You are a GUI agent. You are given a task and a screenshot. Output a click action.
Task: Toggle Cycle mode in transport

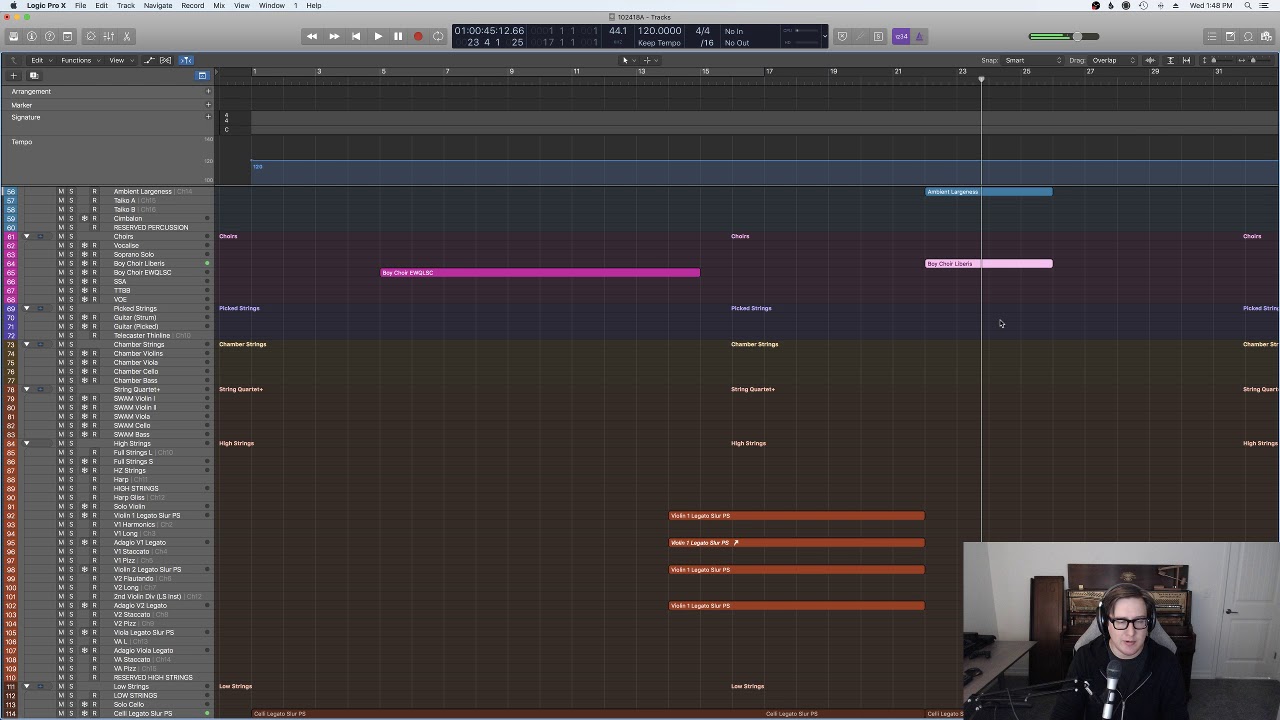point(438,36)
